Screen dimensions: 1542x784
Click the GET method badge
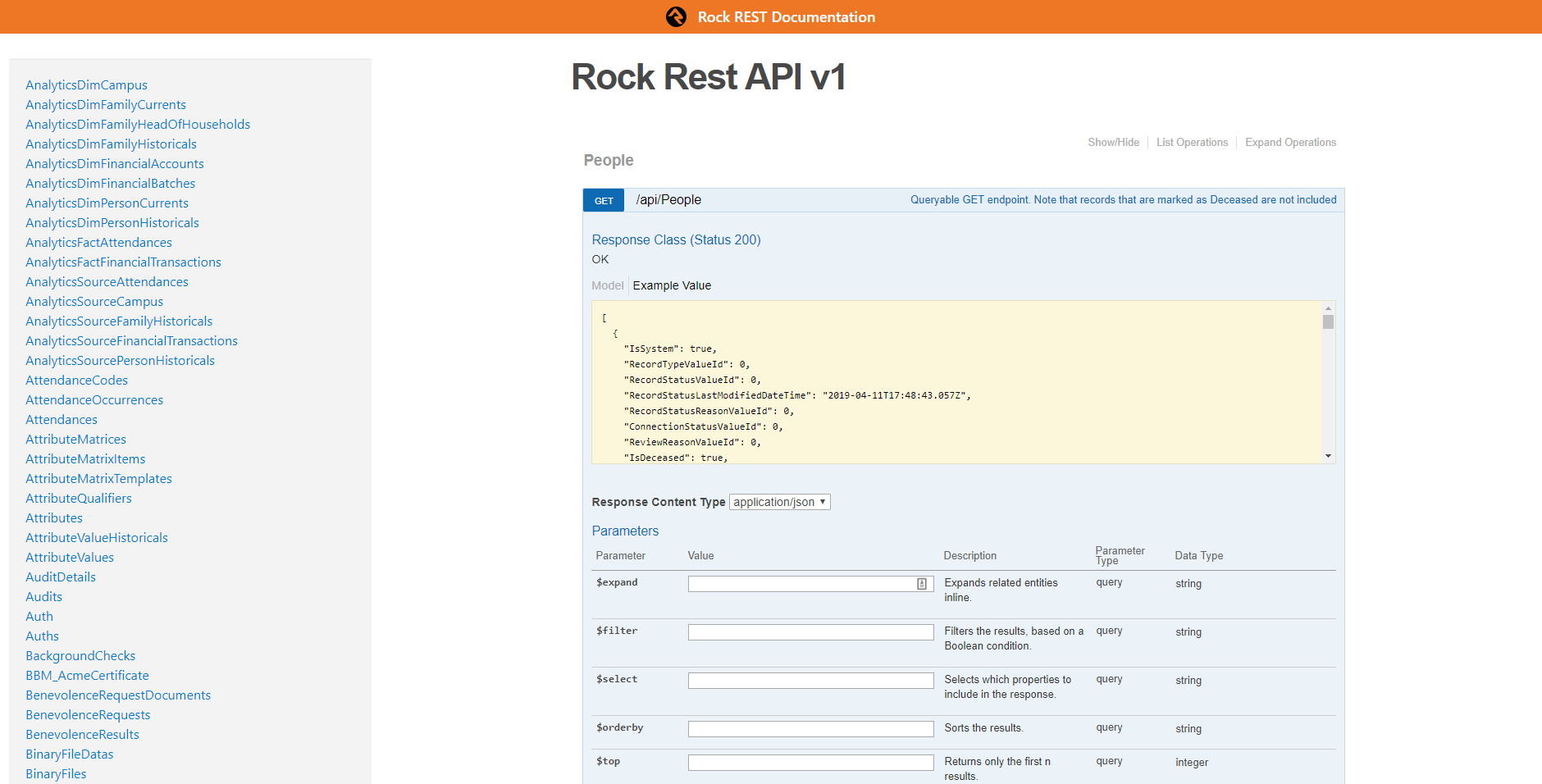click(x=604, y=200)
